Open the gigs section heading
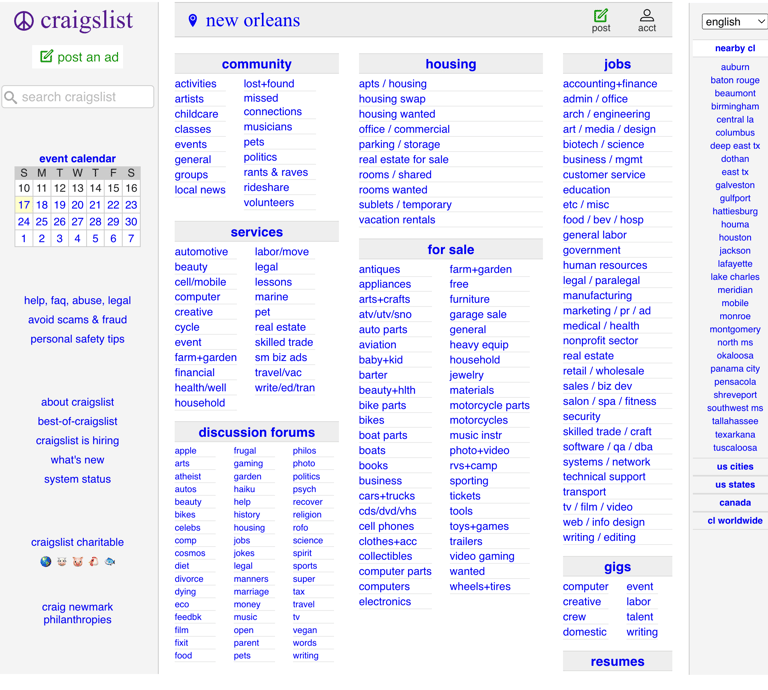 click(617, 567)
